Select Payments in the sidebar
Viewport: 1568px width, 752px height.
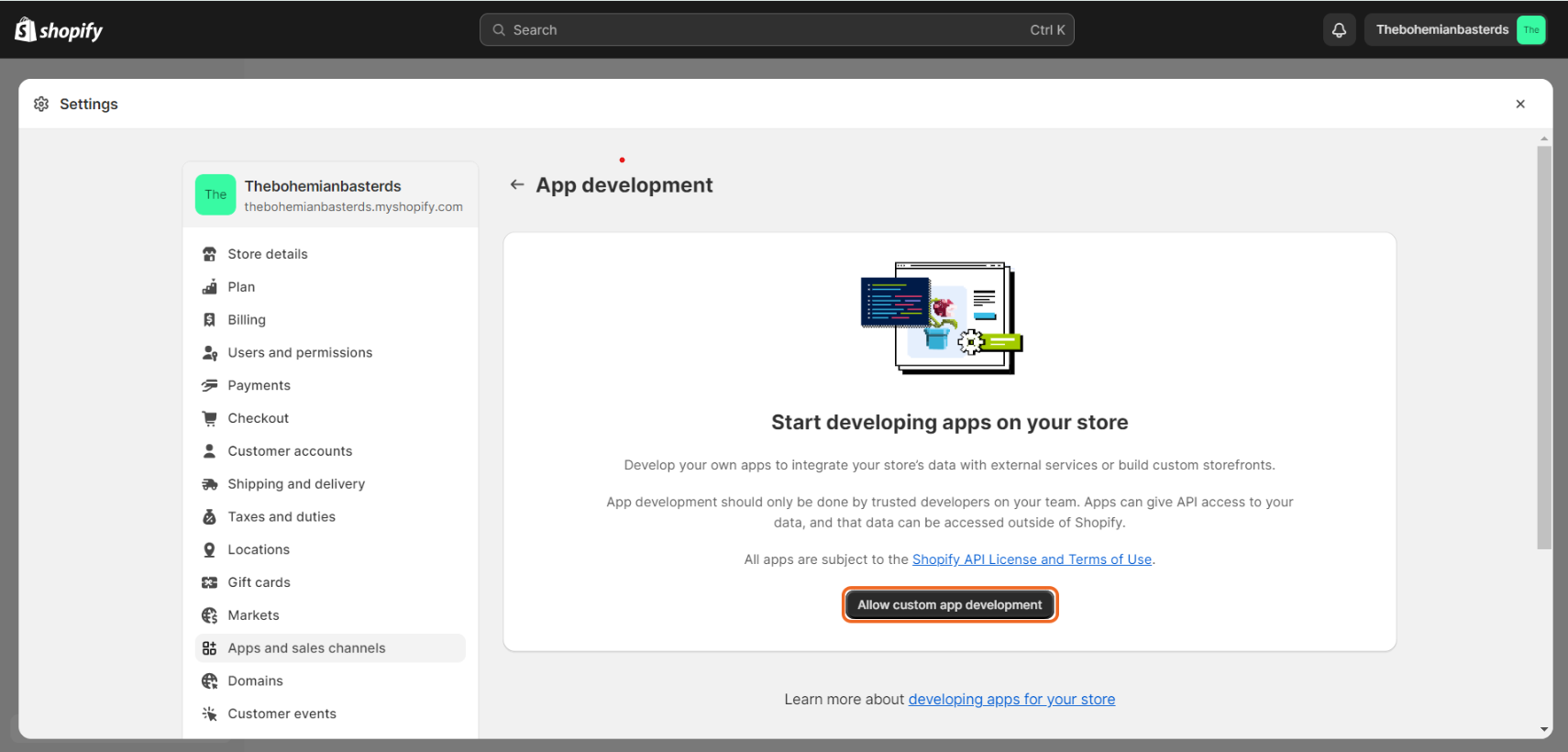[x=330, y=386]
